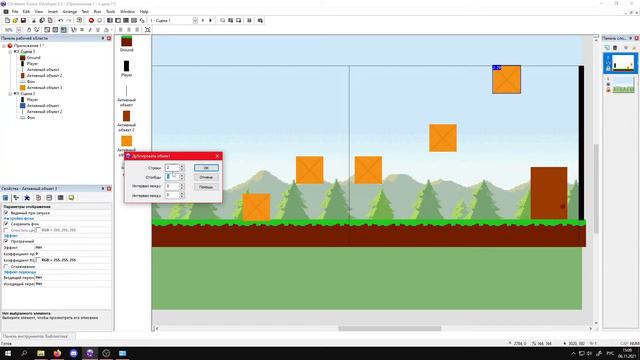
Task: Open the '1 - Сцена 1' frame dropdown
Action: [x=195, y=20]
